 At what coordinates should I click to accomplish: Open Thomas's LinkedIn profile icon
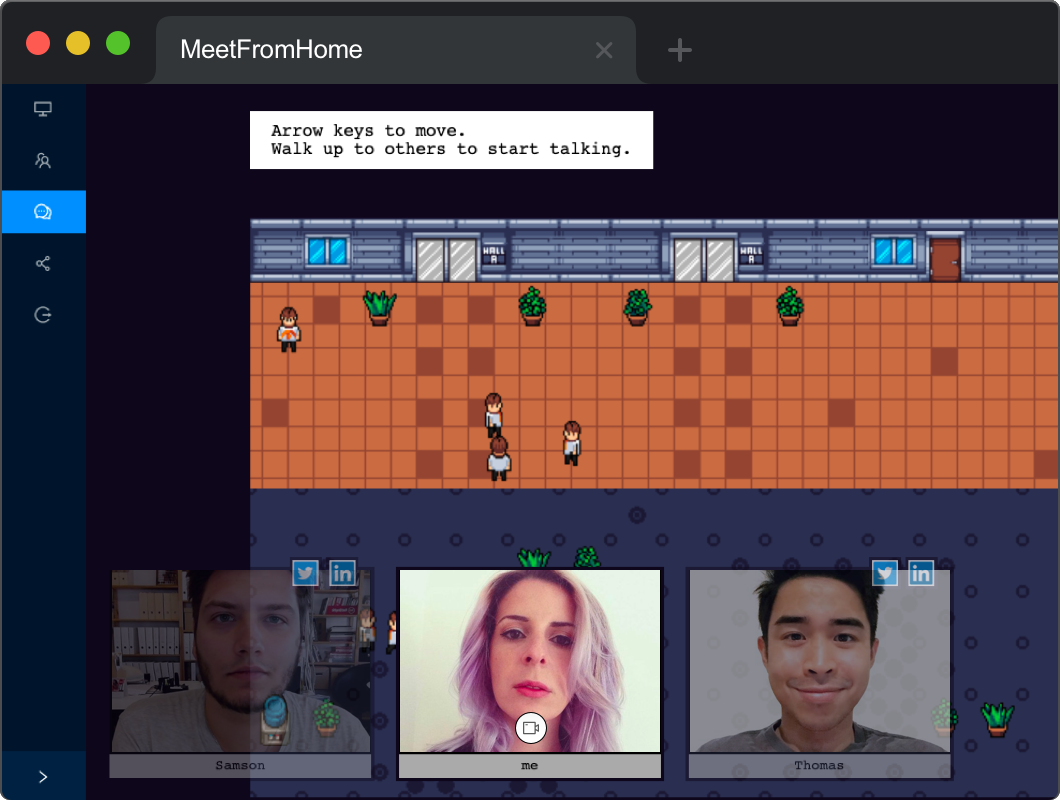click(x=920, y=573)
